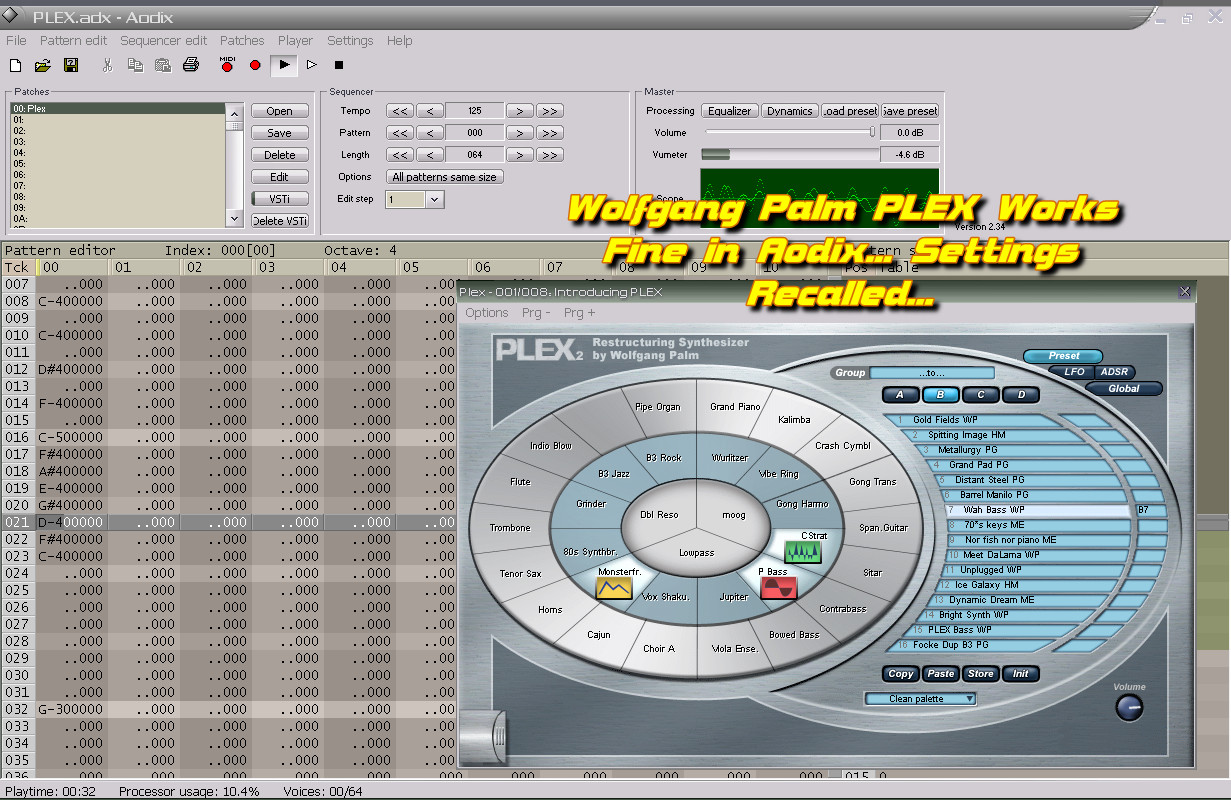The height and width of the screenshot is (800, 1231).
Task: Select the Monsterfr. oscillator waveform icon
Action: [614, 588]
